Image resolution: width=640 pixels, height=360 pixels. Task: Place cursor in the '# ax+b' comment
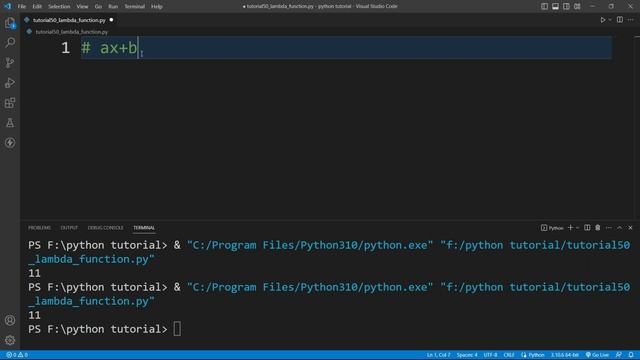(109, 48)
